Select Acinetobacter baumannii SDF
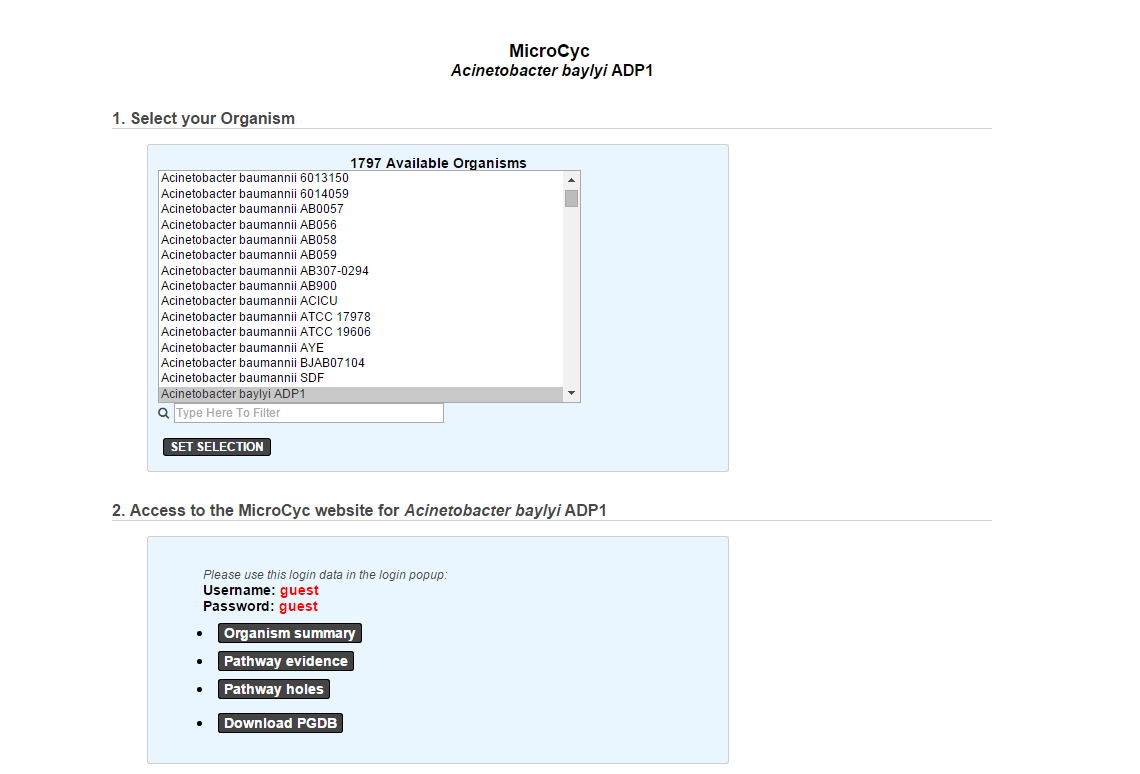Viewport: 1140px width, 774px height. 361,378
